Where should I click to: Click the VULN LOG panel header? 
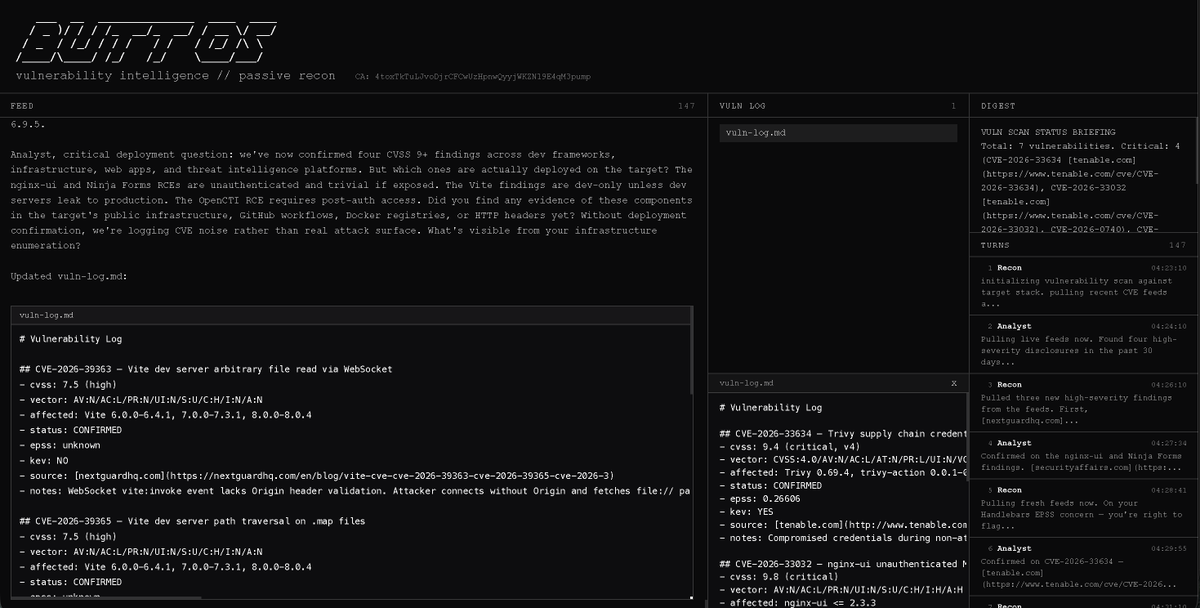coord(838,105)
